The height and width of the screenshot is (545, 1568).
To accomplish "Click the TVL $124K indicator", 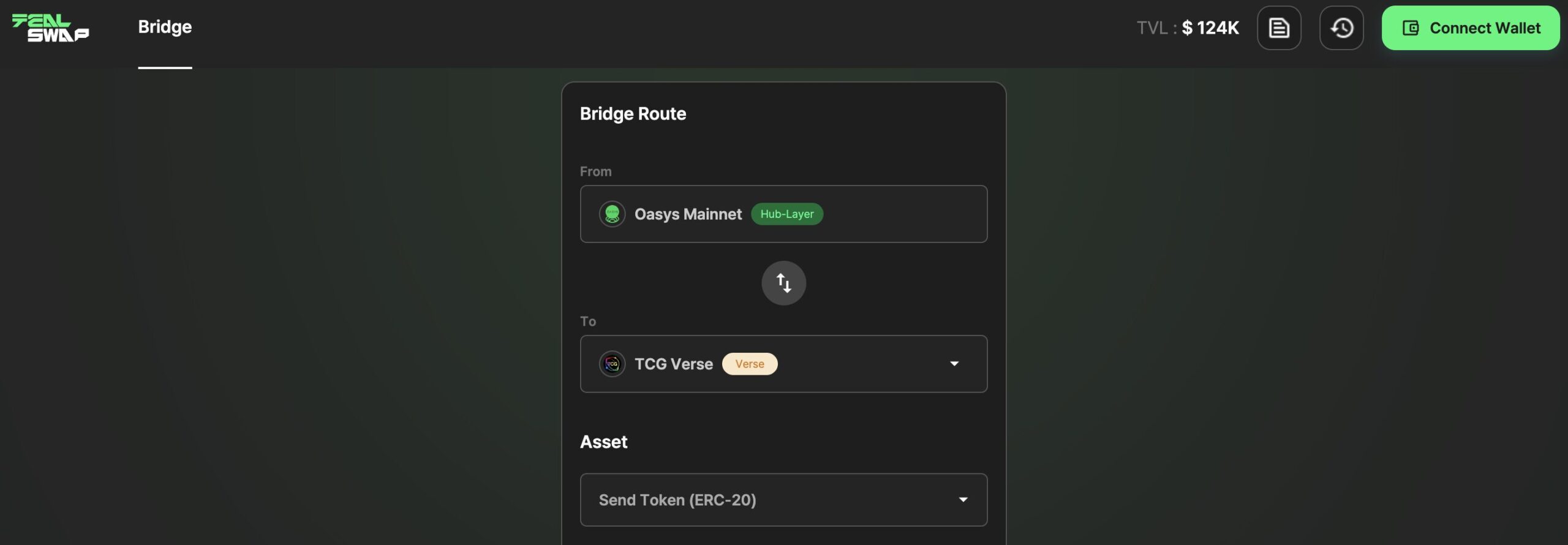I will (1188, 28).
